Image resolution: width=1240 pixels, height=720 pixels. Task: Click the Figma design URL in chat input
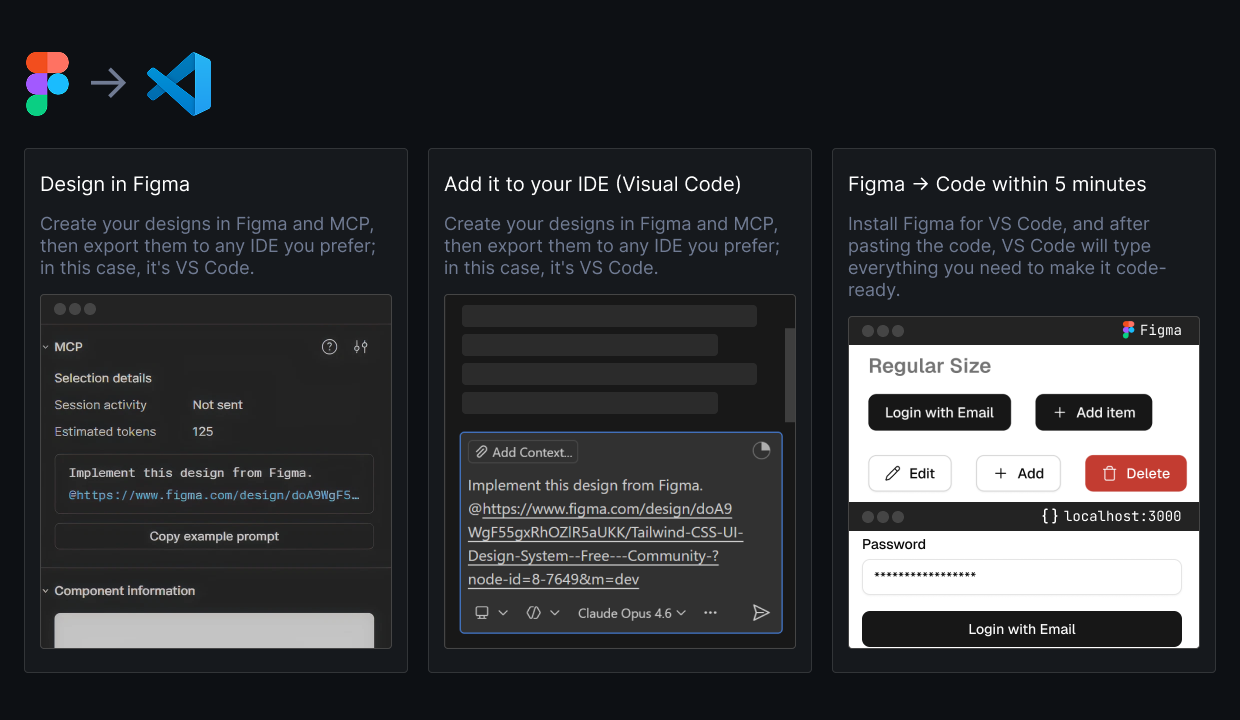coord(606,532)
